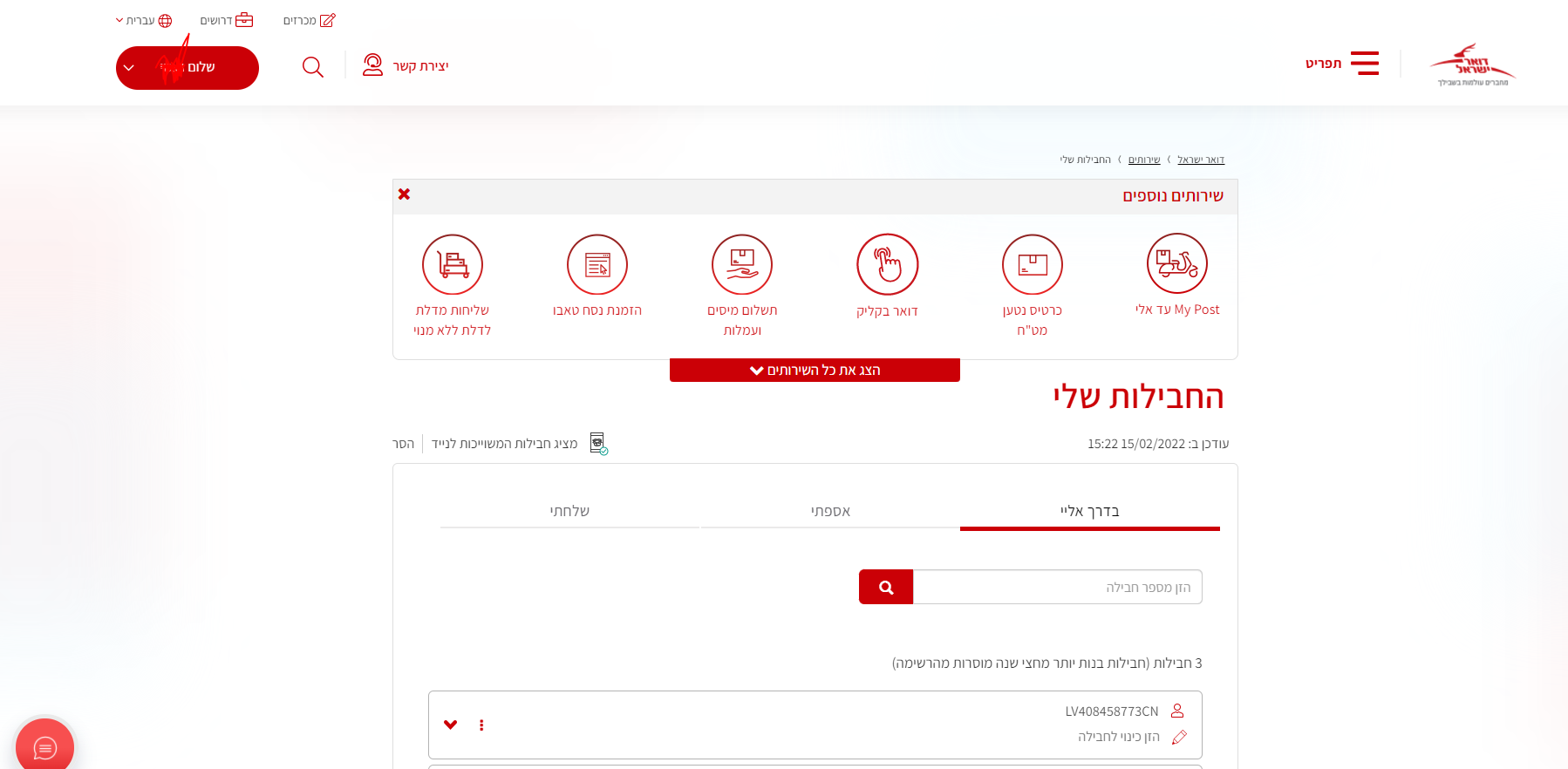Close the שירותים נוספים panel
Screen dimensions: 1568x769
coord(404,194)
